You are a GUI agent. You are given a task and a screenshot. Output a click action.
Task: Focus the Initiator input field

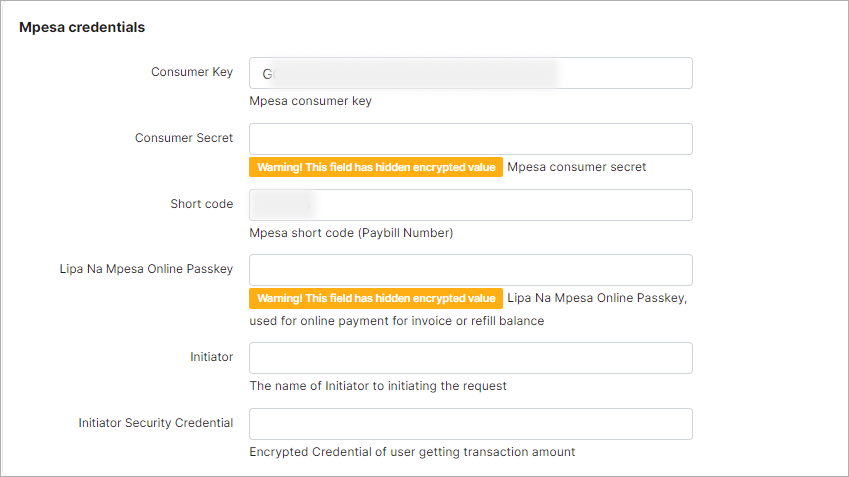470,358
